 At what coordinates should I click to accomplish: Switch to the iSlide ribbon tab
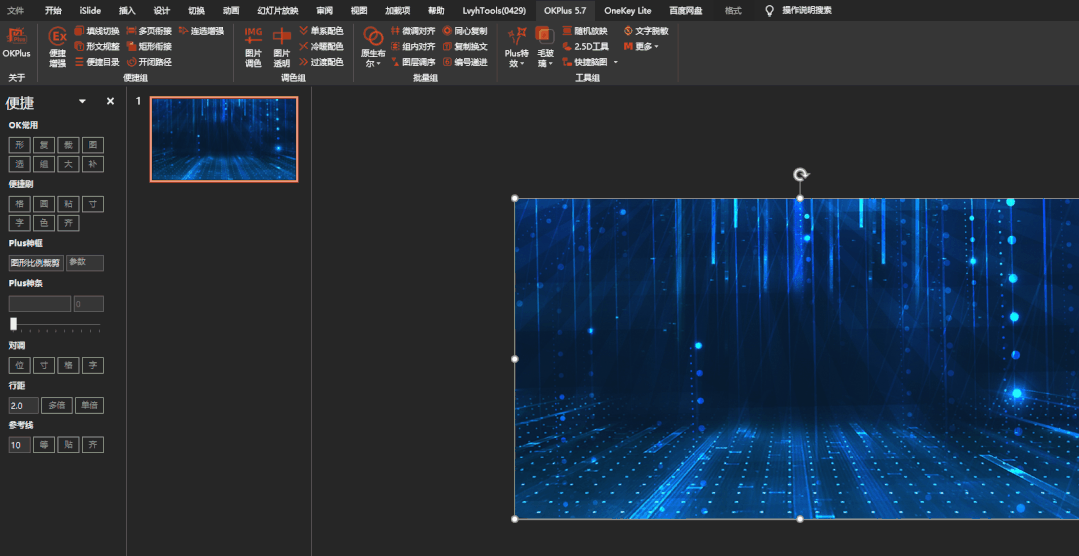pos(90,10)
